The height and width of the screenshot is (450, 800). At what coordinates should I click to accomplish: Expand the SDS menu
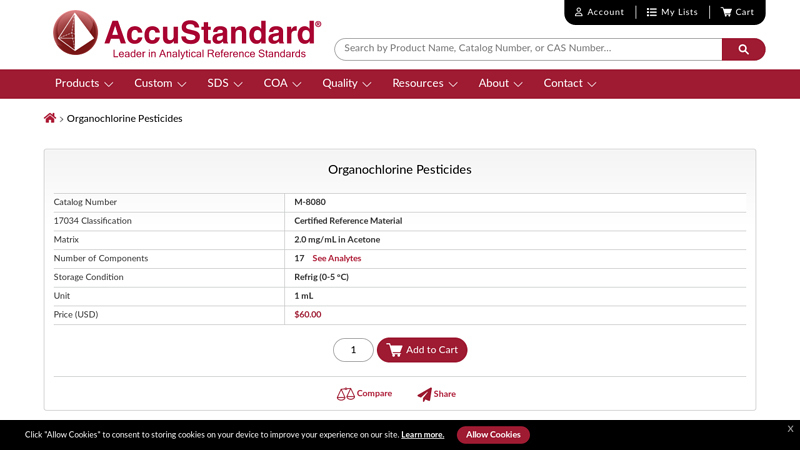tap(224, 83)
